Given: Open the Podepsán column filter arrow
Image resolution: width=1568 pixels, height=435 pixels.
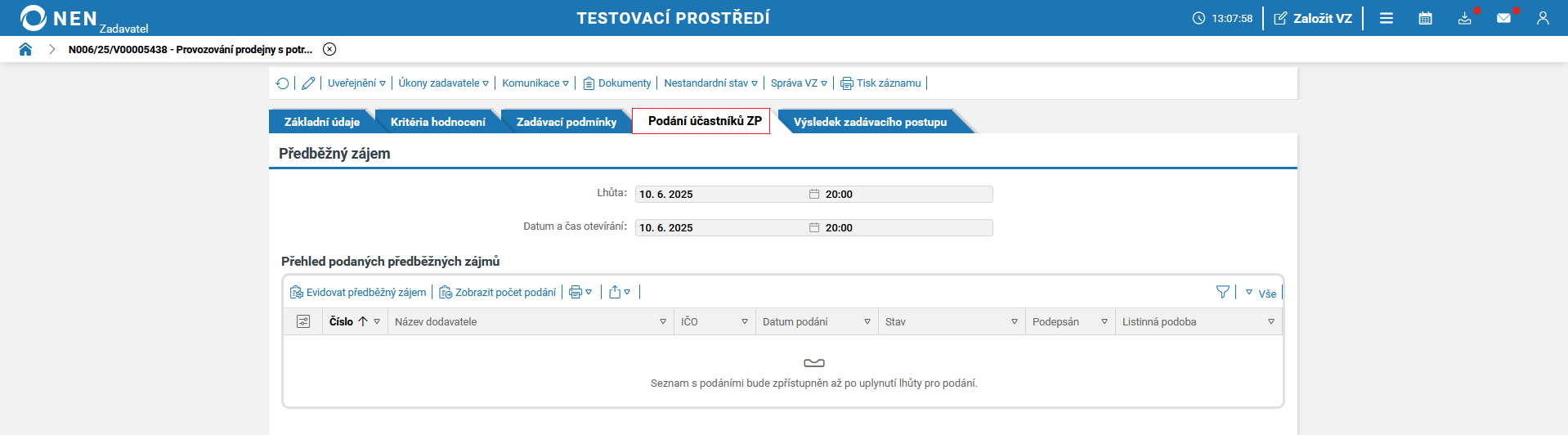Looking at the screenshot, I should (x=1104, y=322).
